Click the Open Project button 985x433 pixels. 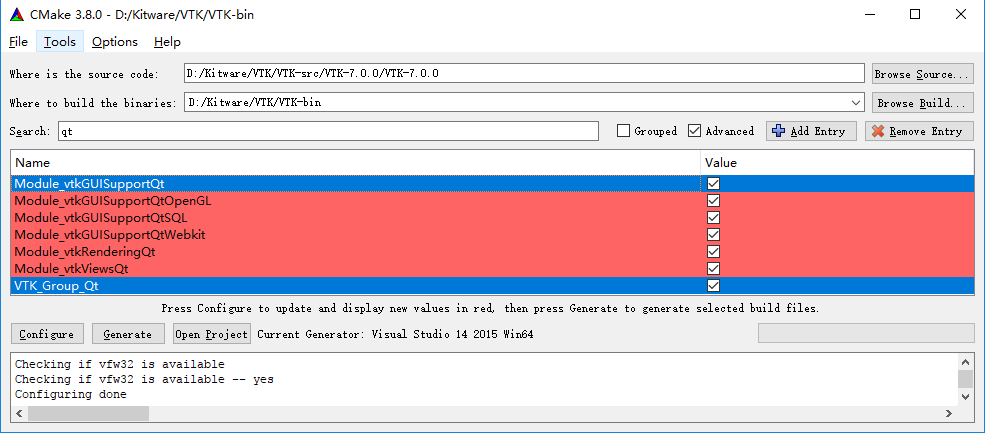(212, 334)
